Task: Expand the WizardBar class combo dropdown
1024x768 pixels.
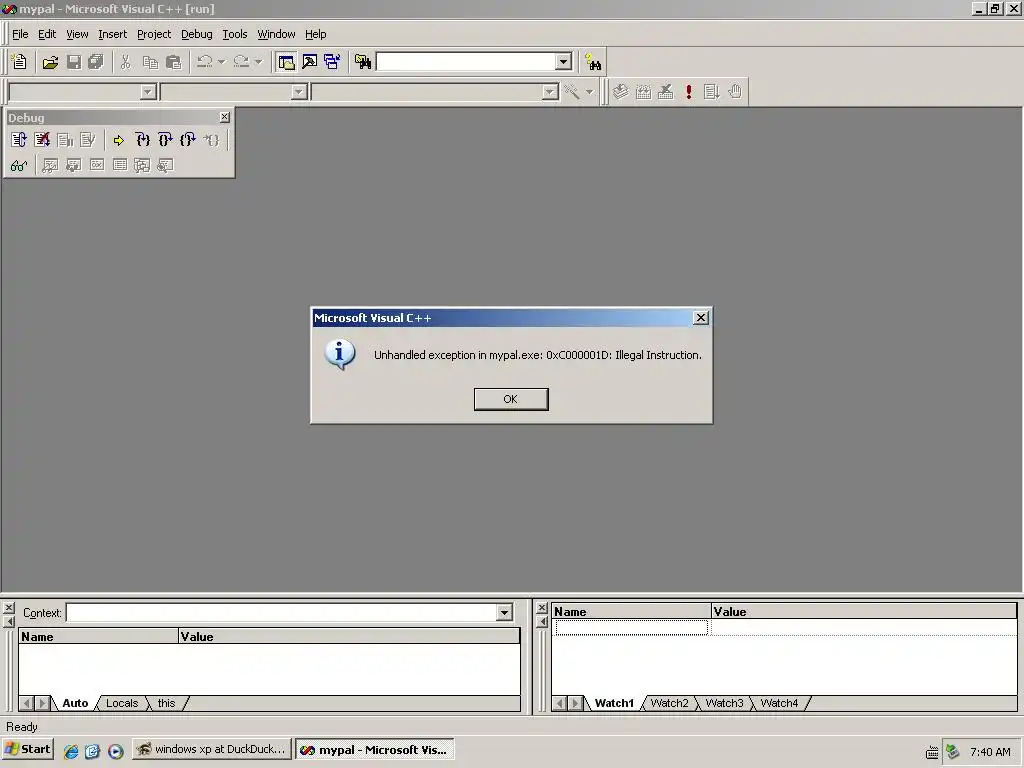Action: click(148, 92)
